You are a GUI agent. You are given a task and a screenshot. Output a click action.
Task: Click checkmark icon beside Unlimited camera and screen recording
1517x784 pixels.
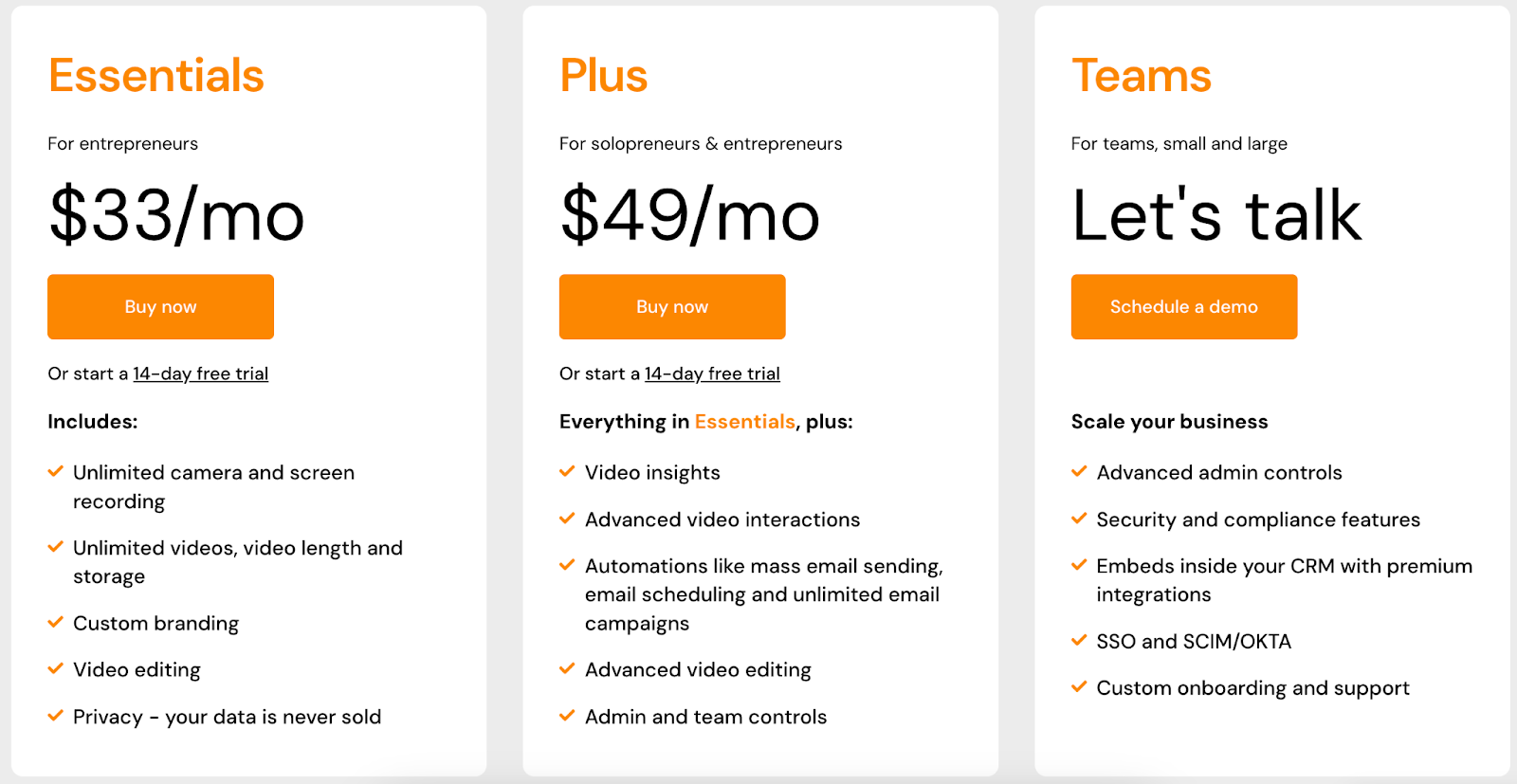tap(56, 471)
